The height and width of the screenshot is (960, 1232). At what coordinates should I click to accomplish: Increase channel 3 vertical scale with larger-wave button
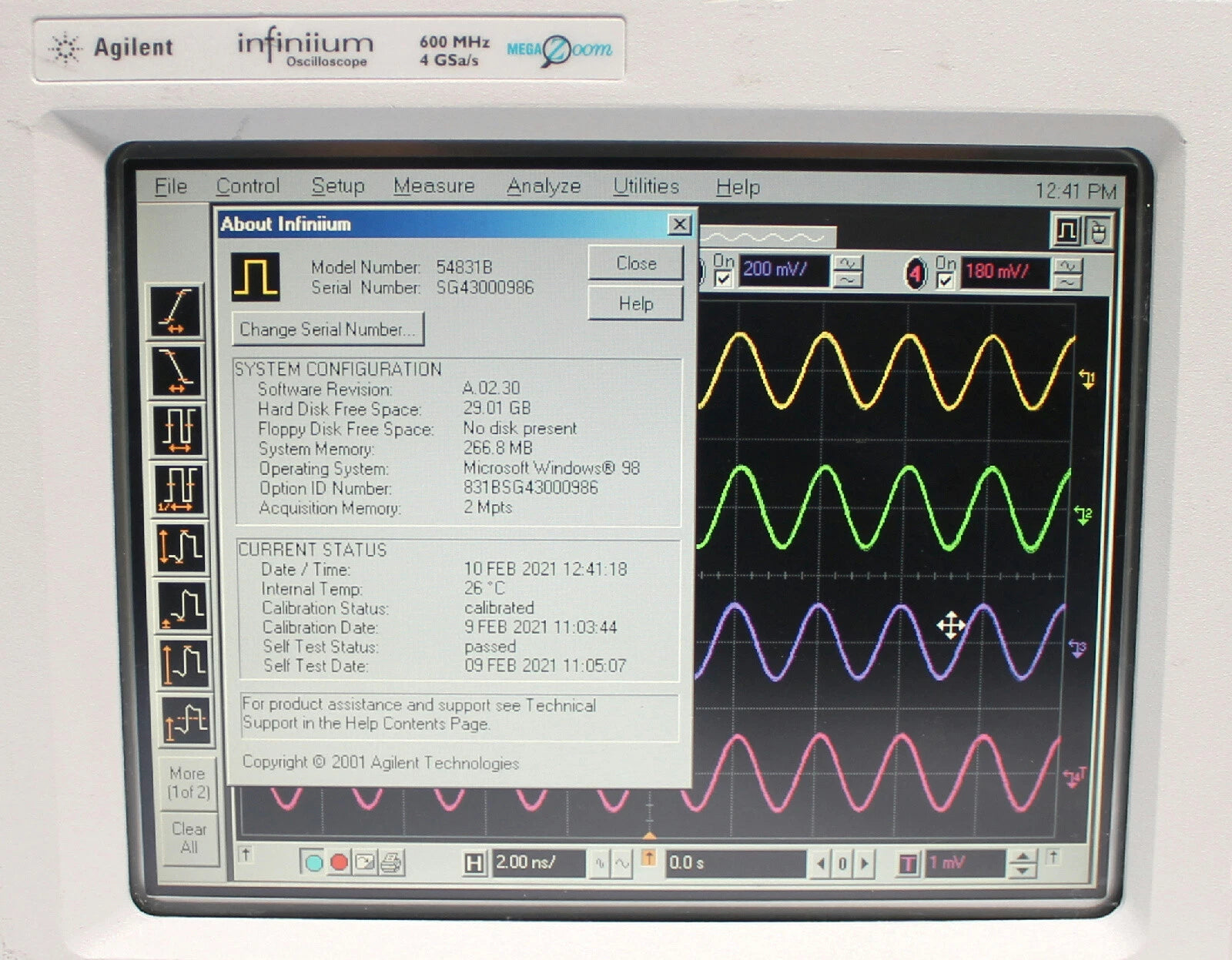coord(849,263)
